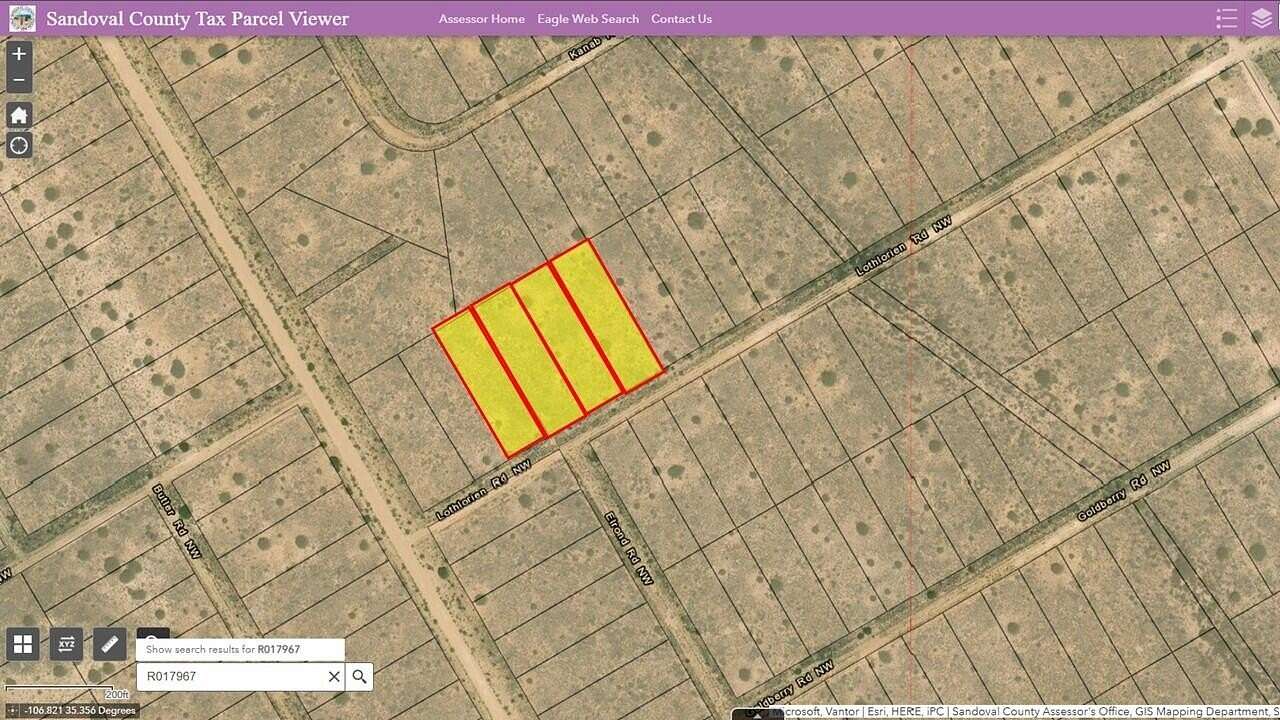Click the Butter Rd NW road label

tap(177, 521)
